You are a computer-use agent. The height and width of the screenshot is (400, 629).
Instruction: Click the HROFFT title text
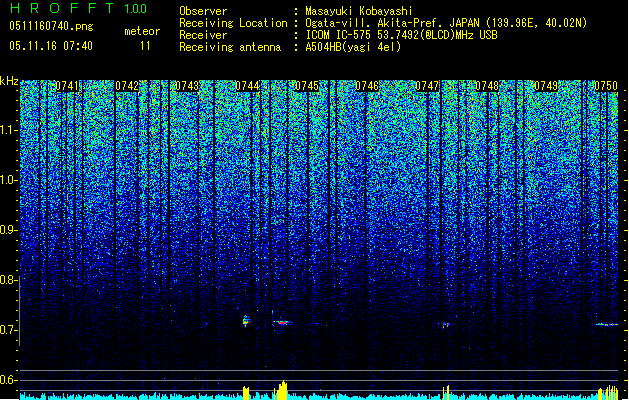[x=62, y=8]
